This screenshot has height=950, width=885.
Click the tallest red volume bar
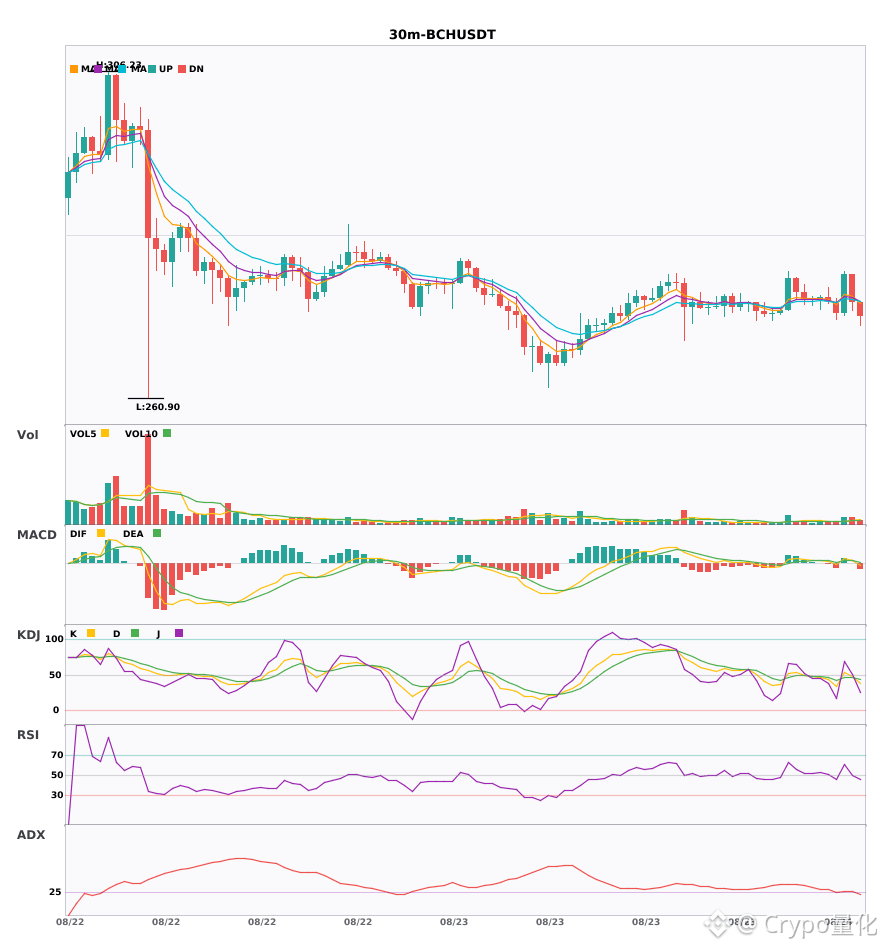148,479
